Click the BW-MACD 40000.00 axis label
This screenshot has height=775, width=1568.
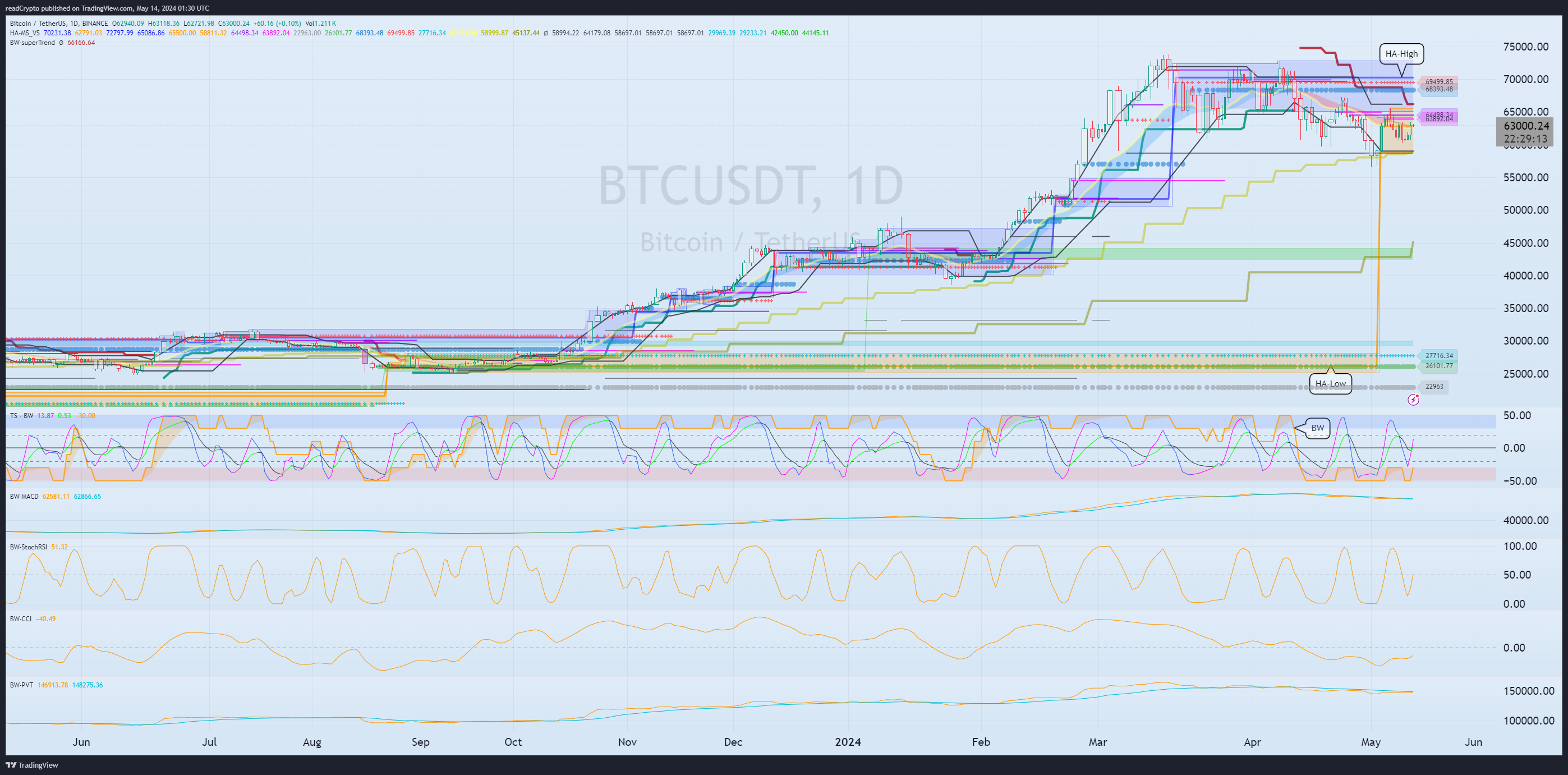[x=1526, y=521]
